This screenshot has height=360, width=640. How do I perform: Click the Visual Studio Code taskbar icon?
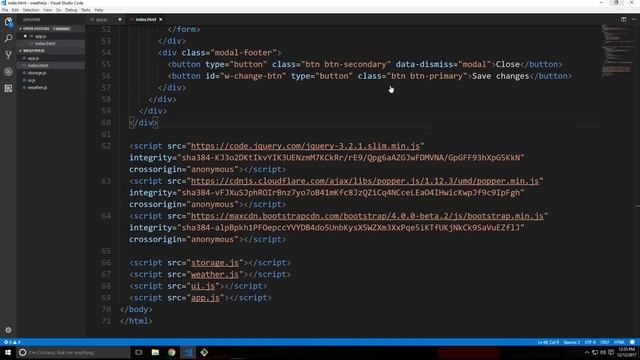click(188, 352)
